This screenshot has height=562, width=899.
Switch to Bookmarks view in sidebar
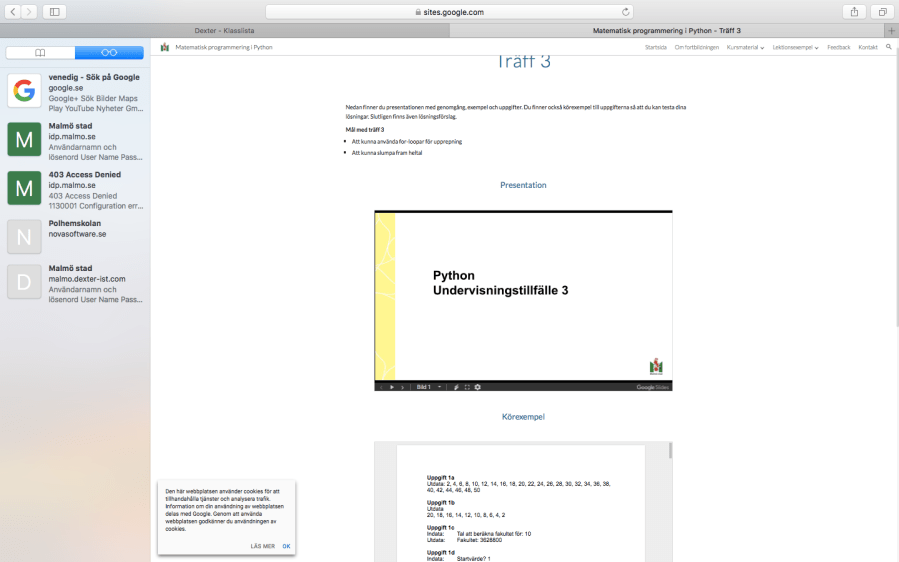tap(40, 52)
